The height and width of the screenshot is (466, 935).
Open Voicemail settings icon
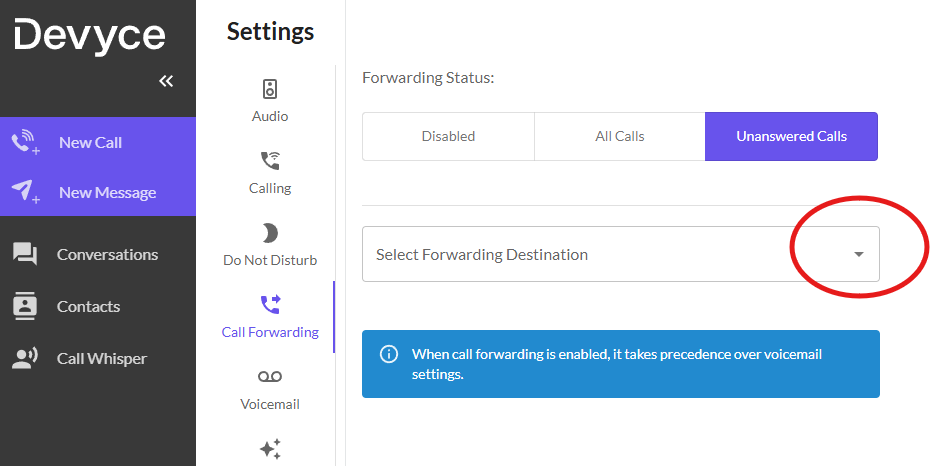tap(270, 376)
